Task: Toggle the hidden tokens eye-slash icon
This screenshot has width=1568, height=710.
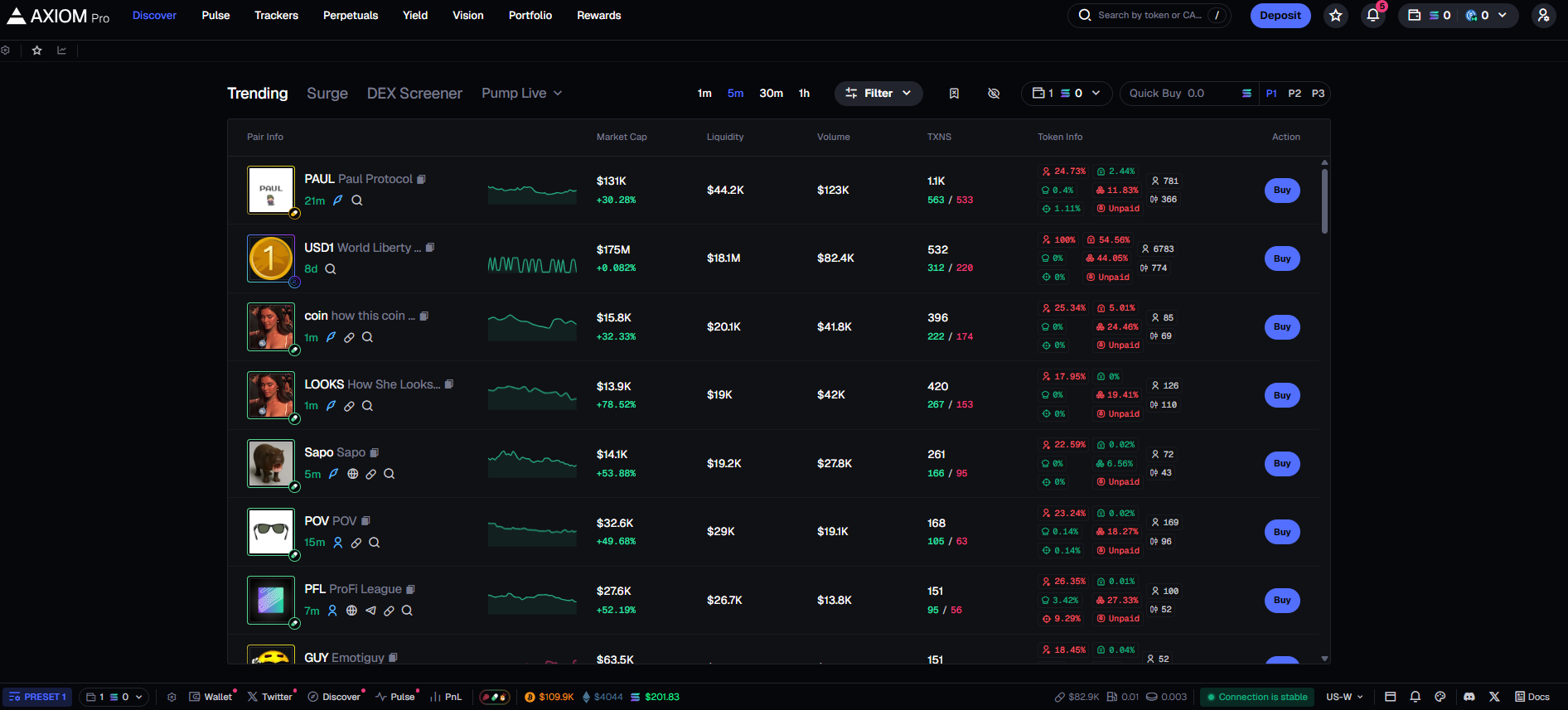Action: pyautogui.click(x=994, y=94)
